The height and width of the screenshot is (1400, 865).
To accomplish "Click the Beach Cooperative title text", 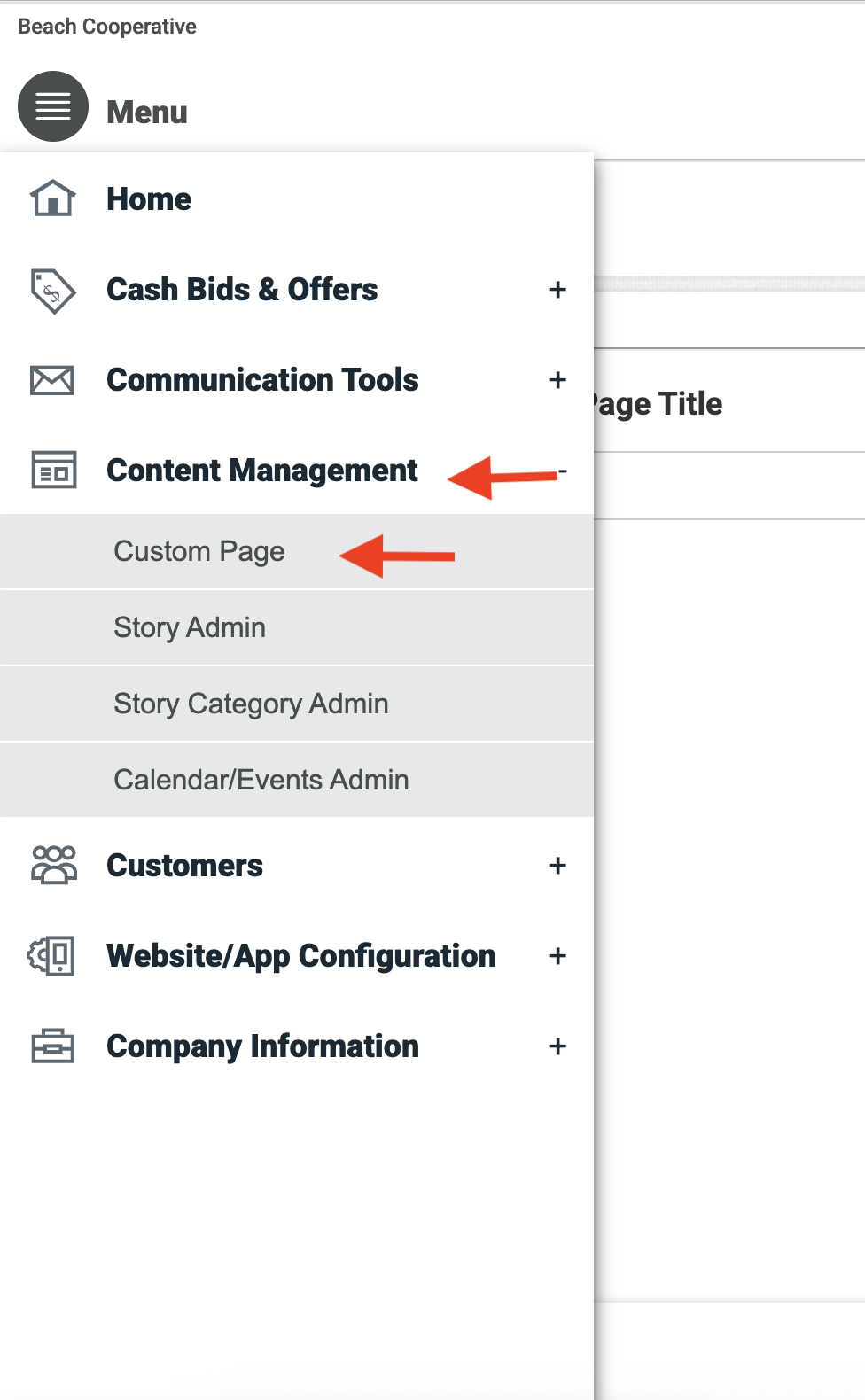I will [107, 27].
